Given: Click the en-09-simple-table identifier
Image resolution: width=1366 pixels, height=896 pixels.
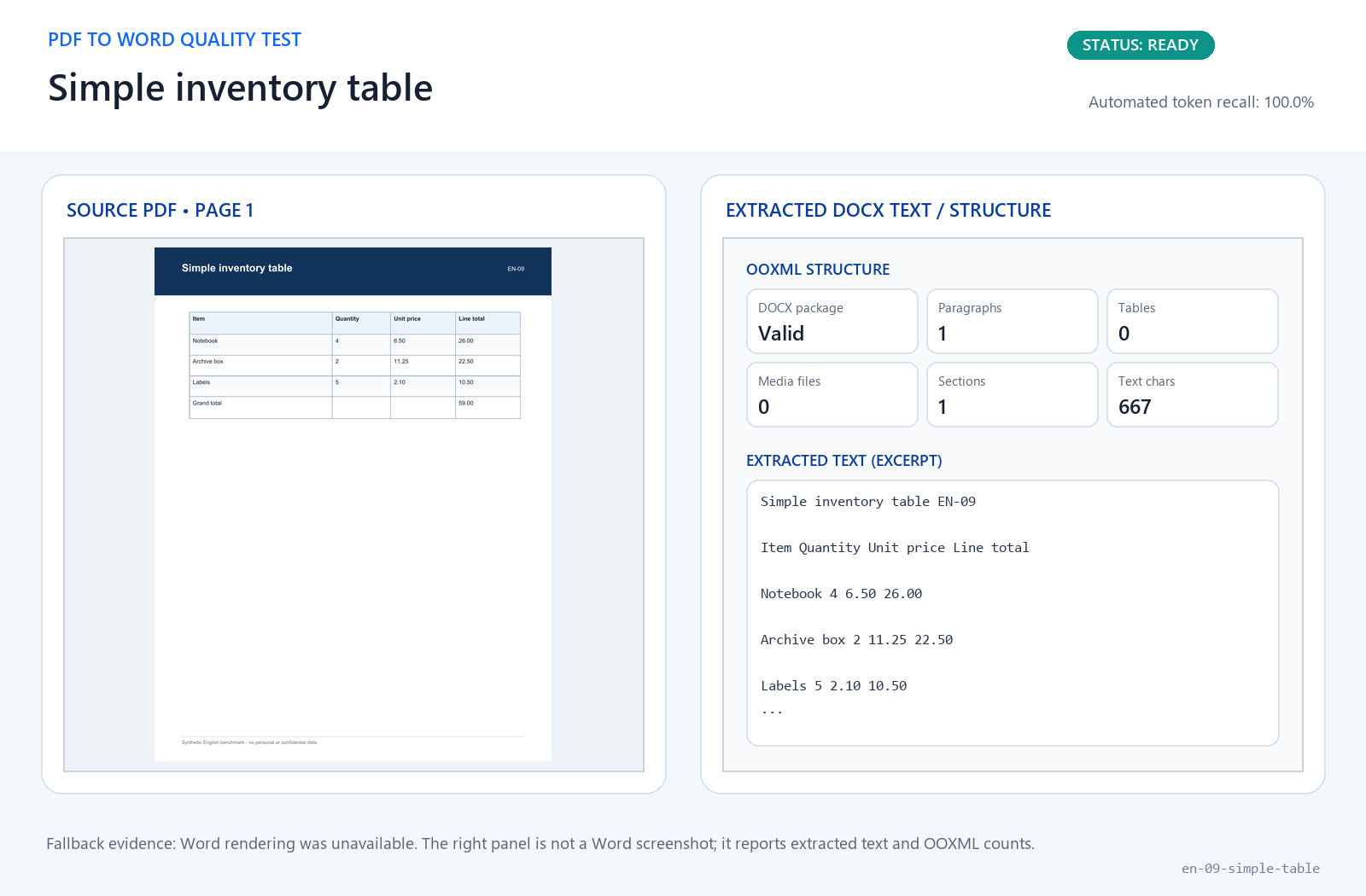Looking at the screenshot, I should (x=1251, y=869).
